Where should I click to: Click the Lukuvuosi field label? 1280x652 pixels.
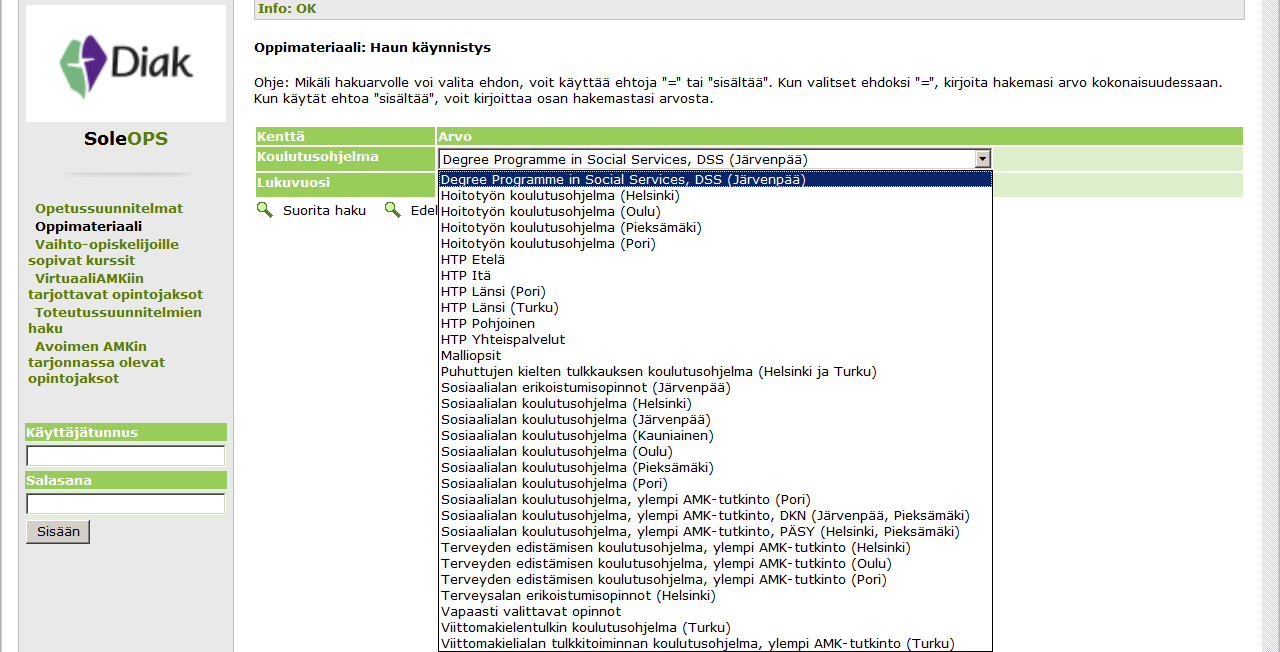point(294,183)
